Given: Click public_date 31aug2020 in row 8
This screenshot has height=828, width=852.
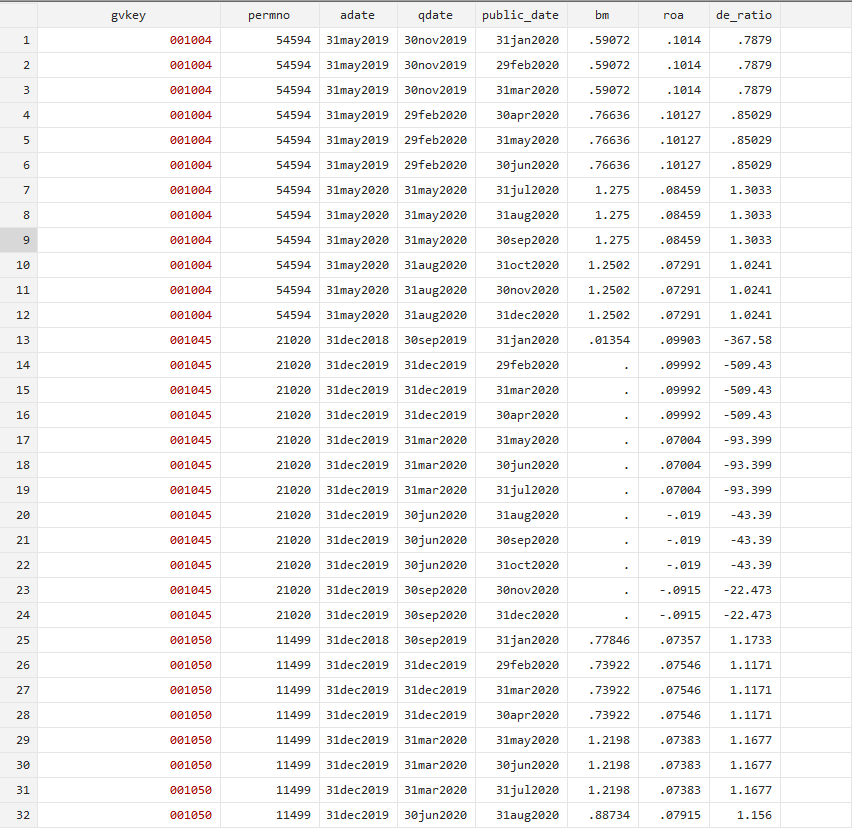Looking at the screenshot, I should point(521,215).
